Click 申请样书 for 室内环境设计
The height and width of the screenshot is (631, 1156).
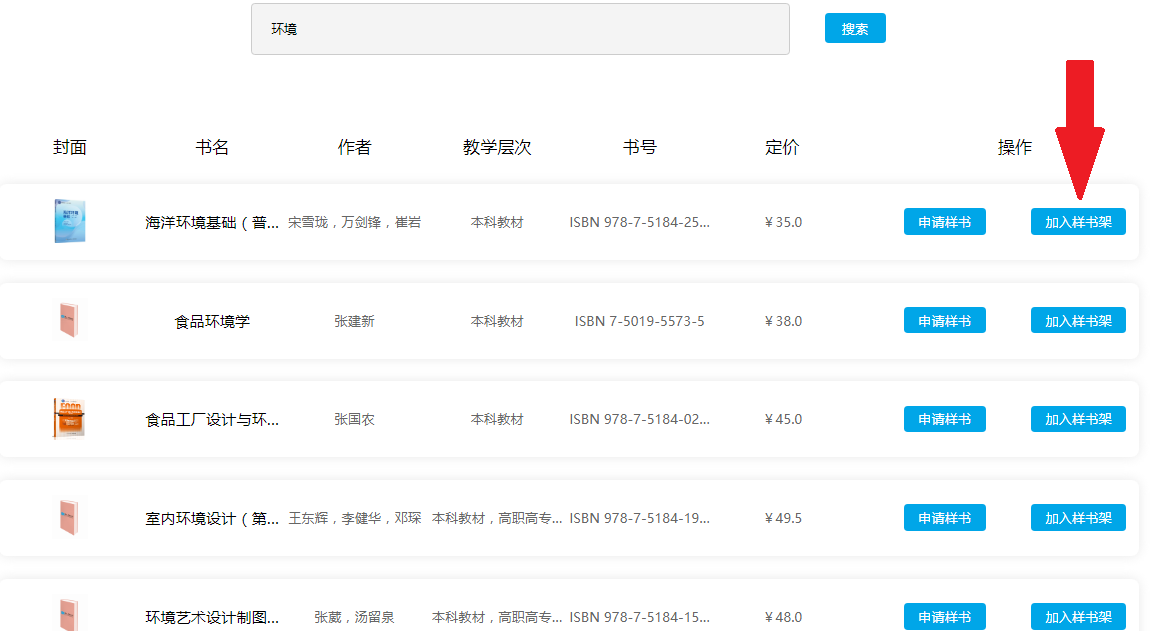pos(944,518)
